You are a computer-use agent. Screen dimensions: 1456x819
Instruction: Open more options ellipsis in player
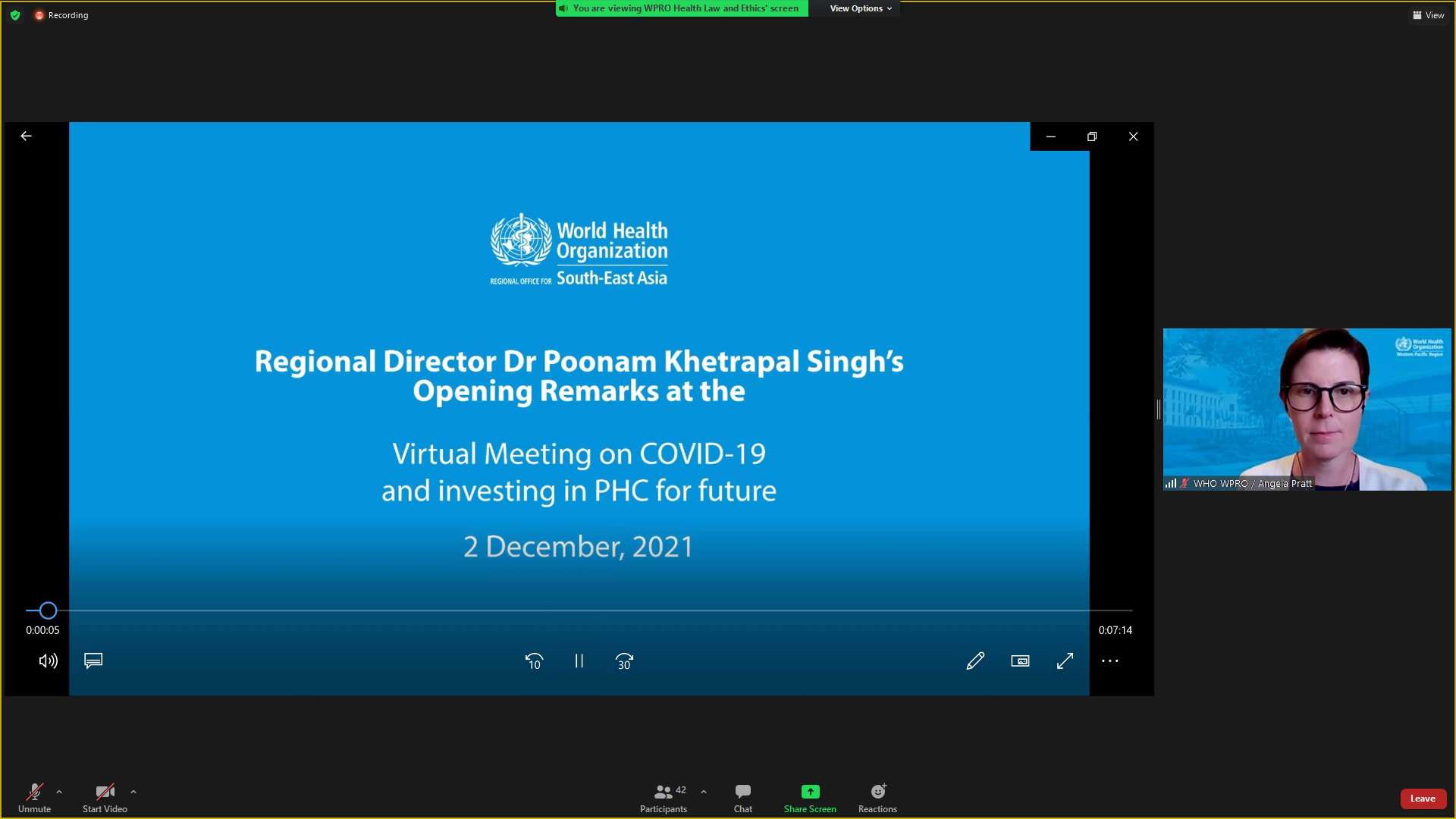pyautogui.click(x=1110, y=661)
